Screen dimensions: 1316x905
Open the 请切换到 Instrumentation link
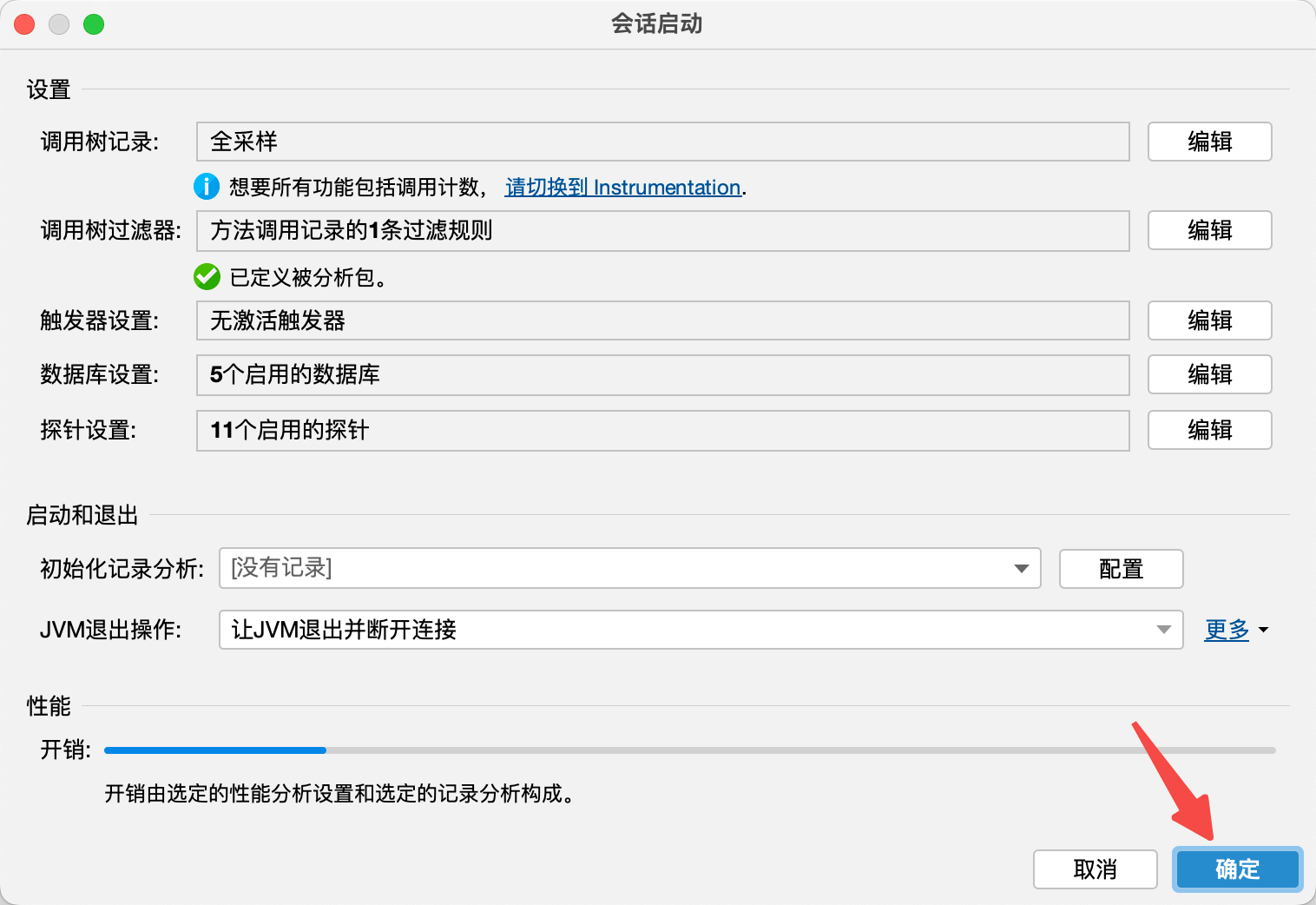622,188
